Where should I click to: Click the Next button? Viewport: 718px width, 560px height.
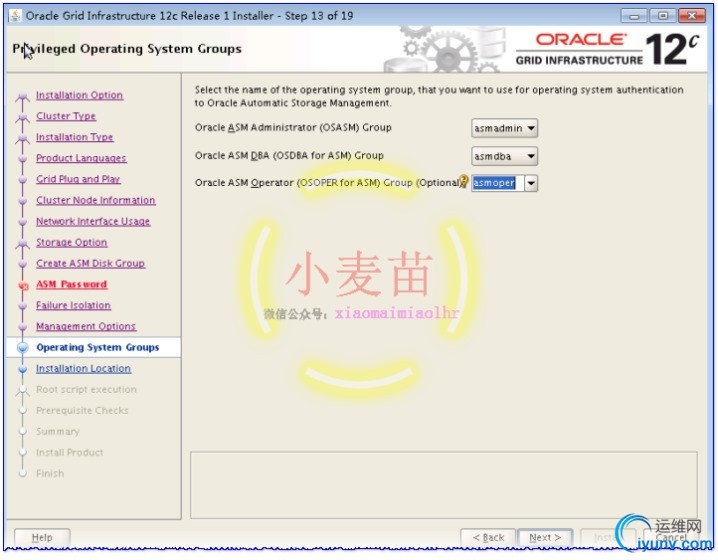click(x=545, y=537)
